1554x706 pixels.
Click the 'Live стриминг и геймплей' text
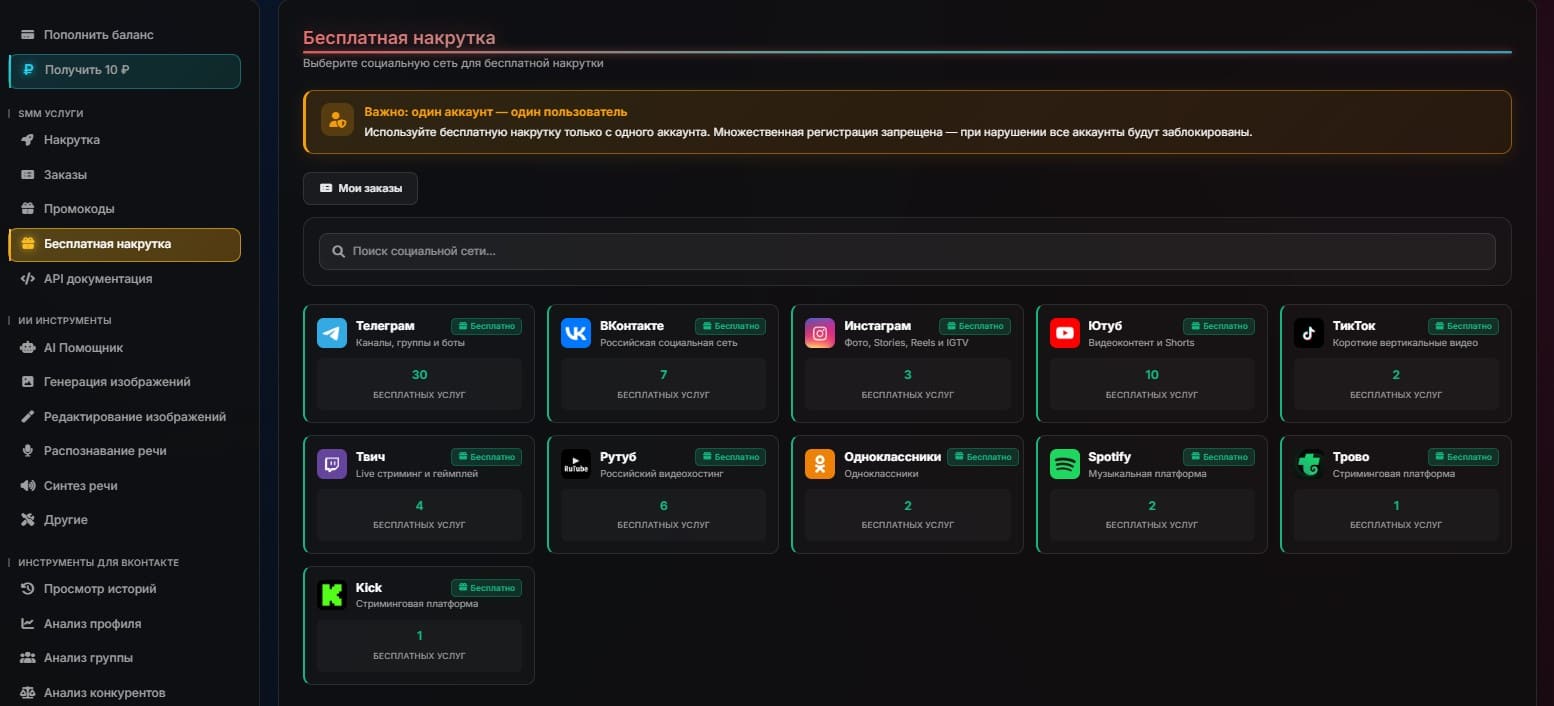point(417,474)
